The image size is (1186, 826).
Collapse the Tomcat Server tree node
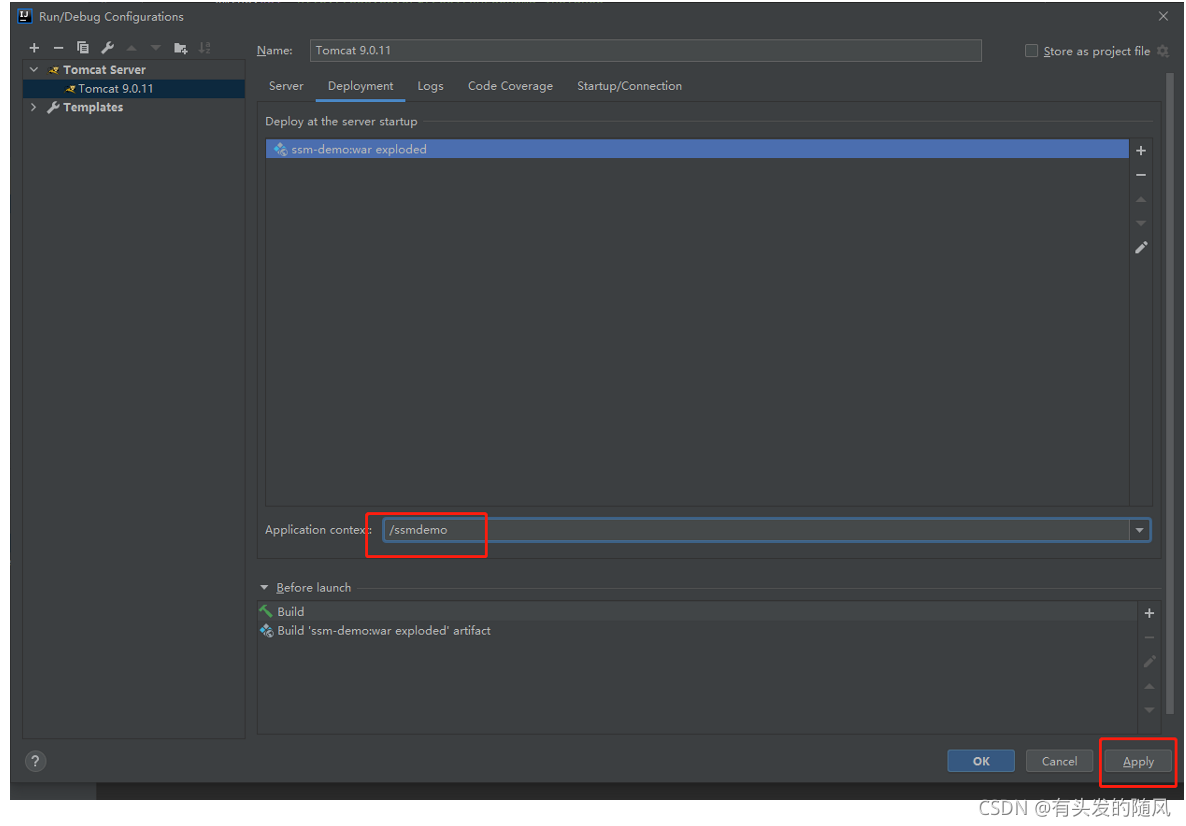[34, 70]
